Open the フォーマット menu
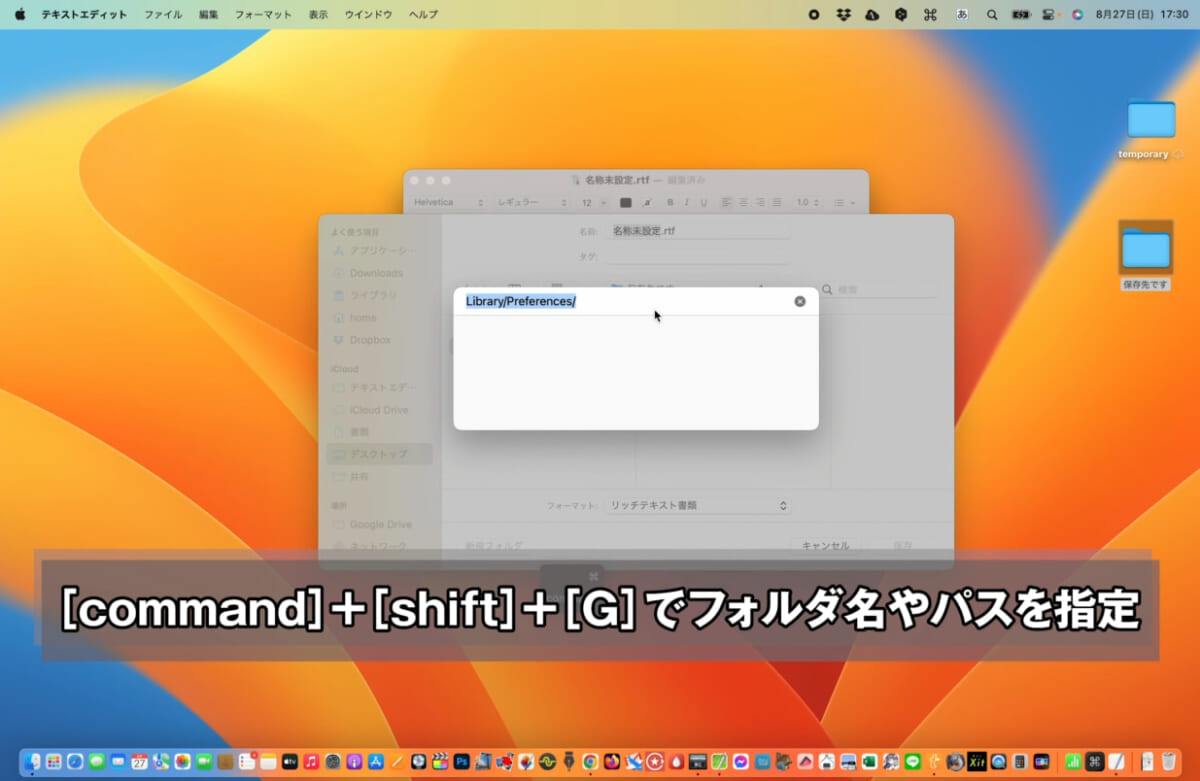Screen dimensions: 1200x781 coord(263,15)
